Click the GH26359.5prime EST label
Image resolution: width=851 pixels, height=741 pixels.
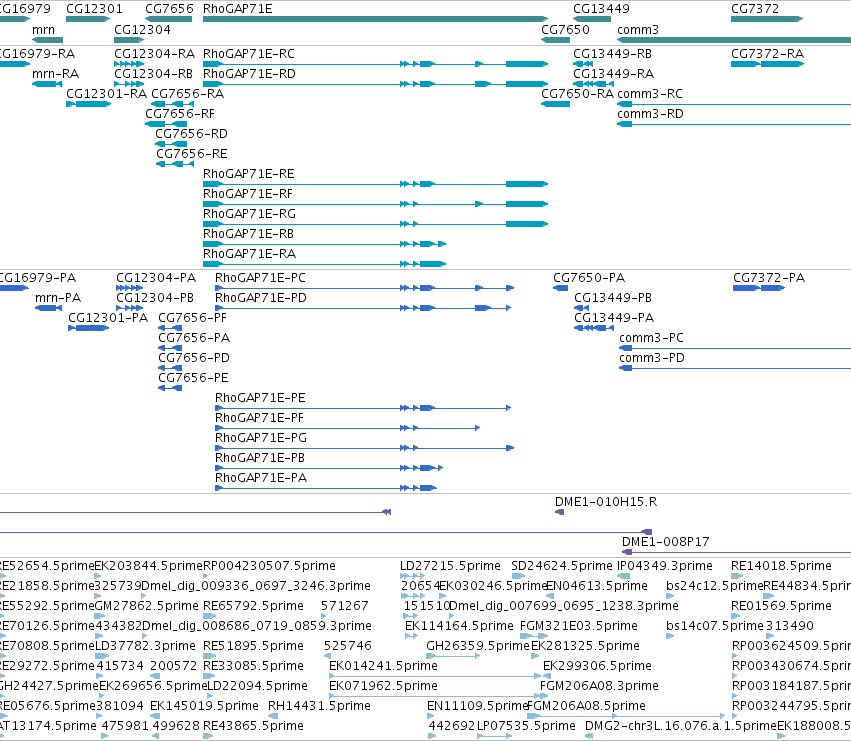pyautogui.click(x=478, y=646)
